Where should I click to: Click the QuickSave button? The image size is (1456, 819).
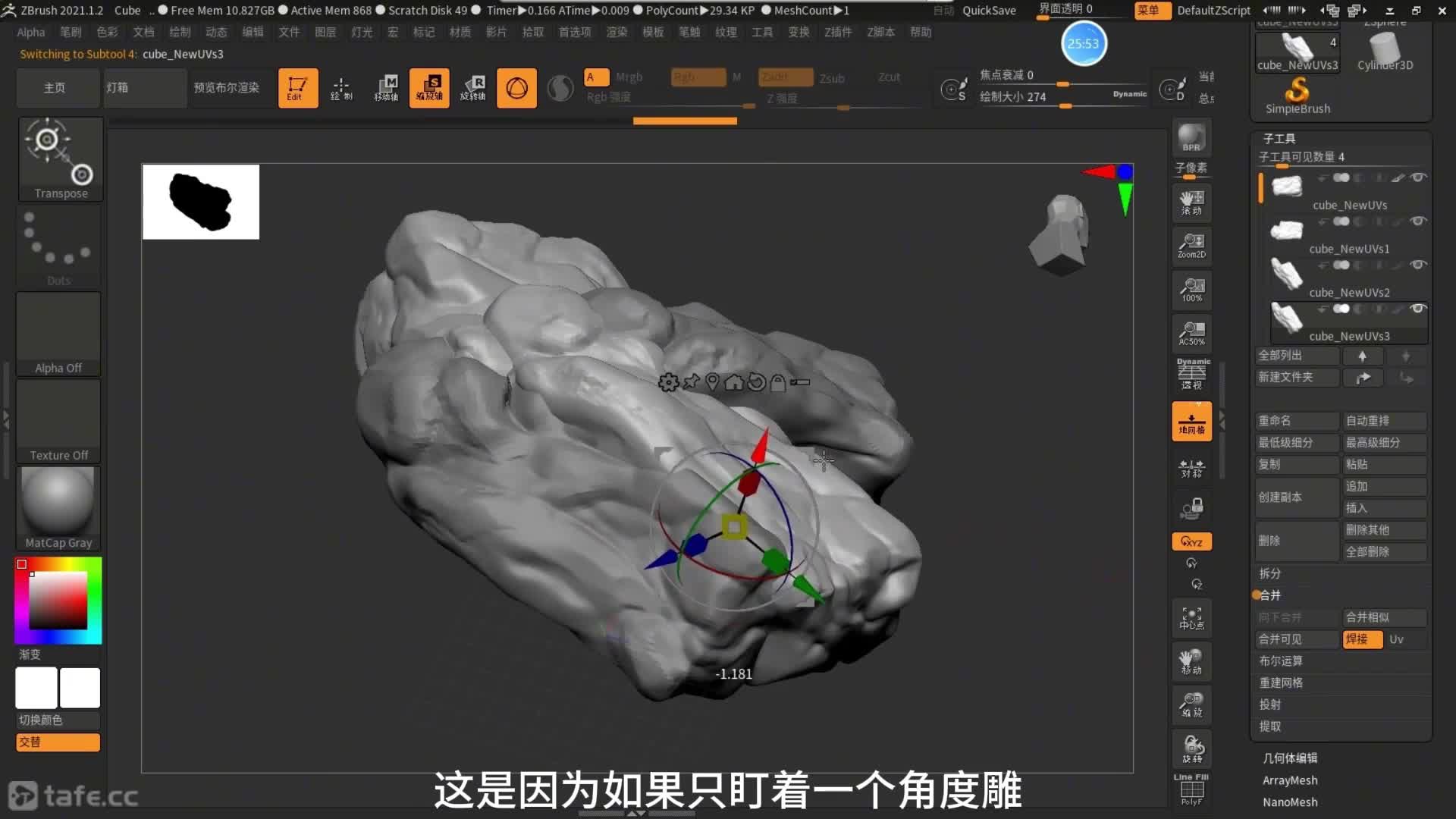[x=989, y=11]
